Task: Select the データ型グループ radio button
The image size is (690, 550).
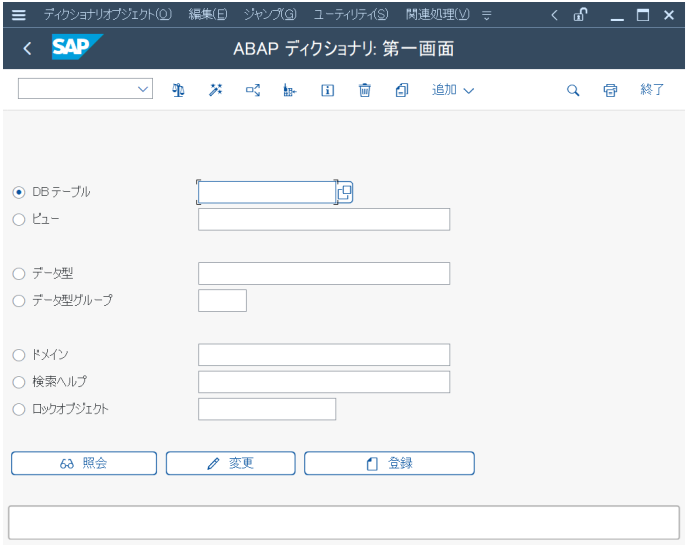Action: (x=19, y=301)
